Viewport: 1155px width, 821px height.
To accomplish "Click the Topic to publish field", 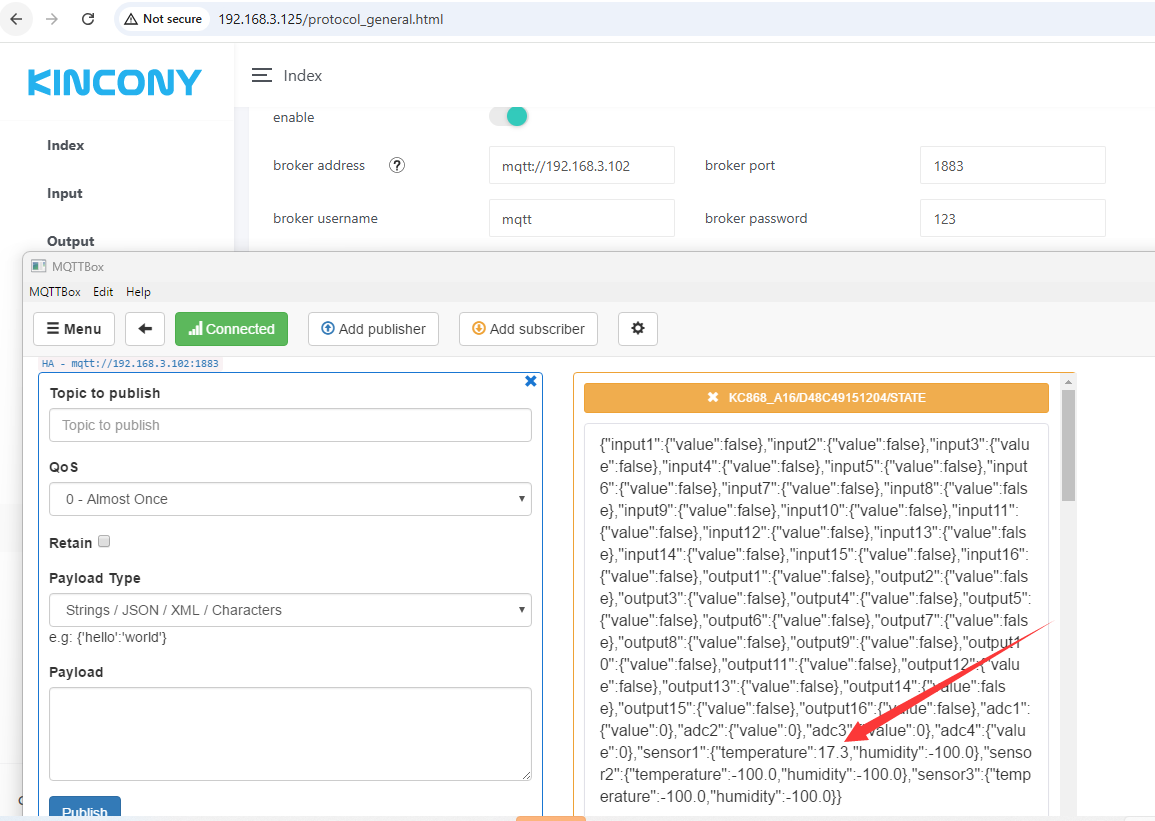I will click(x=290, y=425).
